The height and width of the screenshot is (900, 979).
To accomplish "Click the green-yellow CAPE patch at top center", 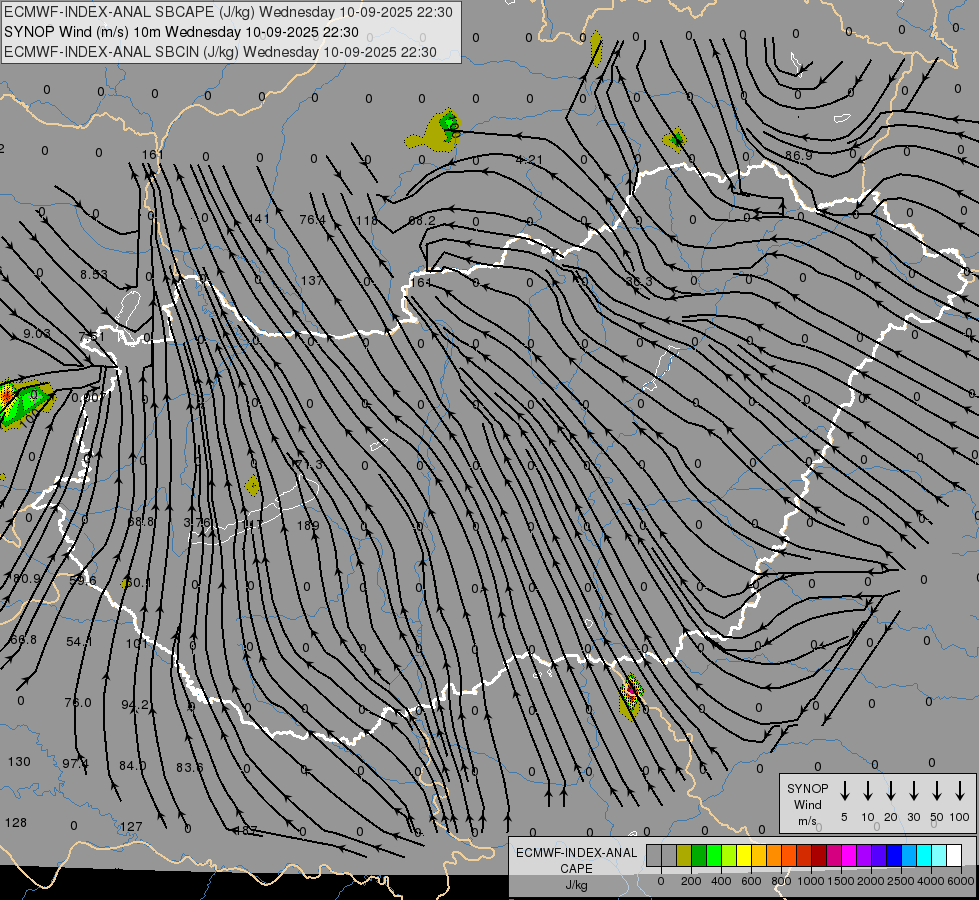I will [437, 131].
